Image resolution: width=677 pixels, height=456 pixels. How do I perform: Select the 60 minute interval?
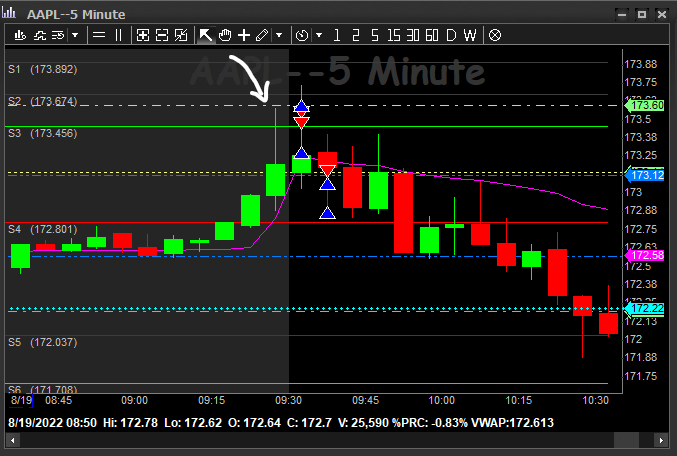[431, 35]
